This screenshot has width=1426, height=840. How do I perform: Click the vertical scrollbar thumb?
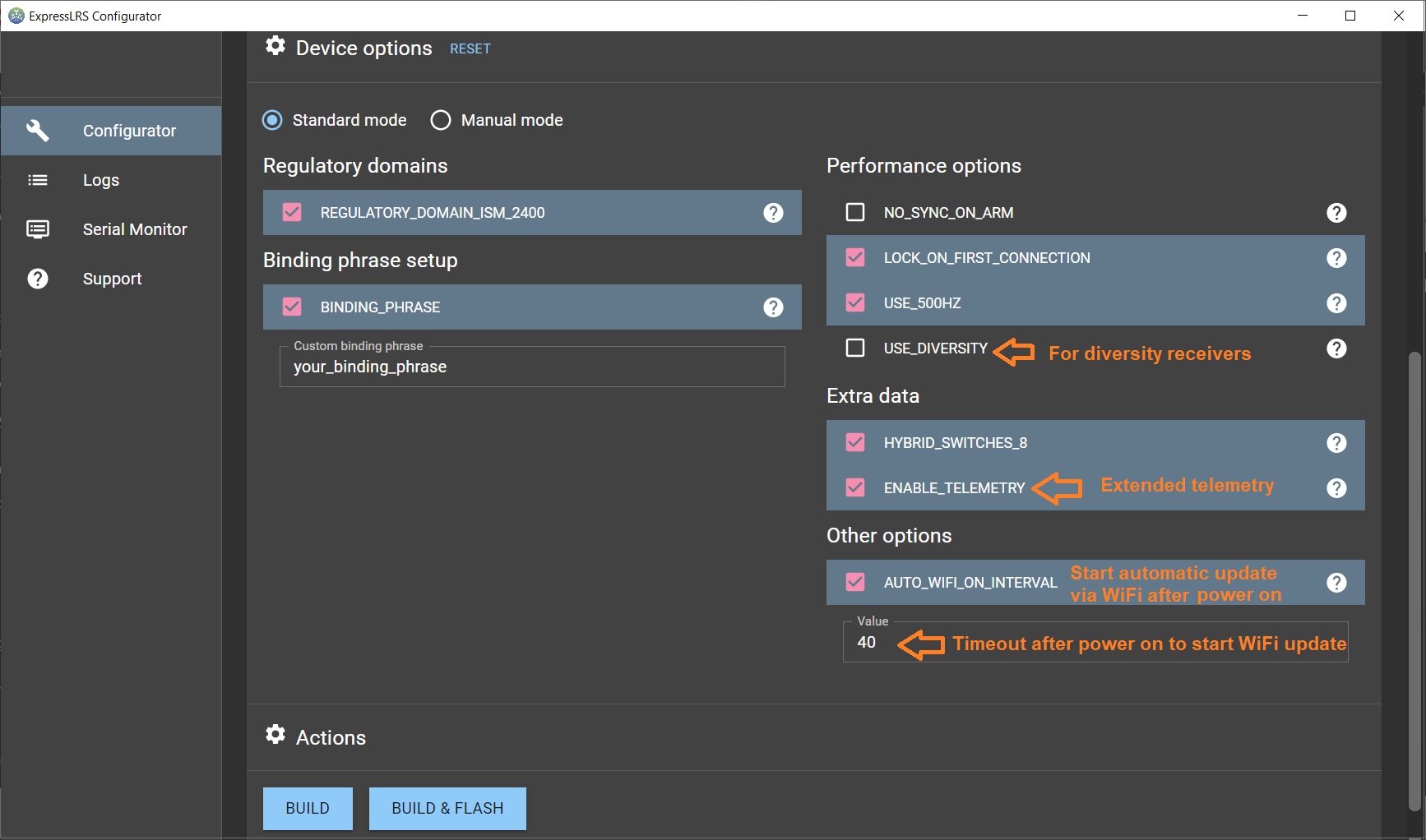pos(1414,582)
